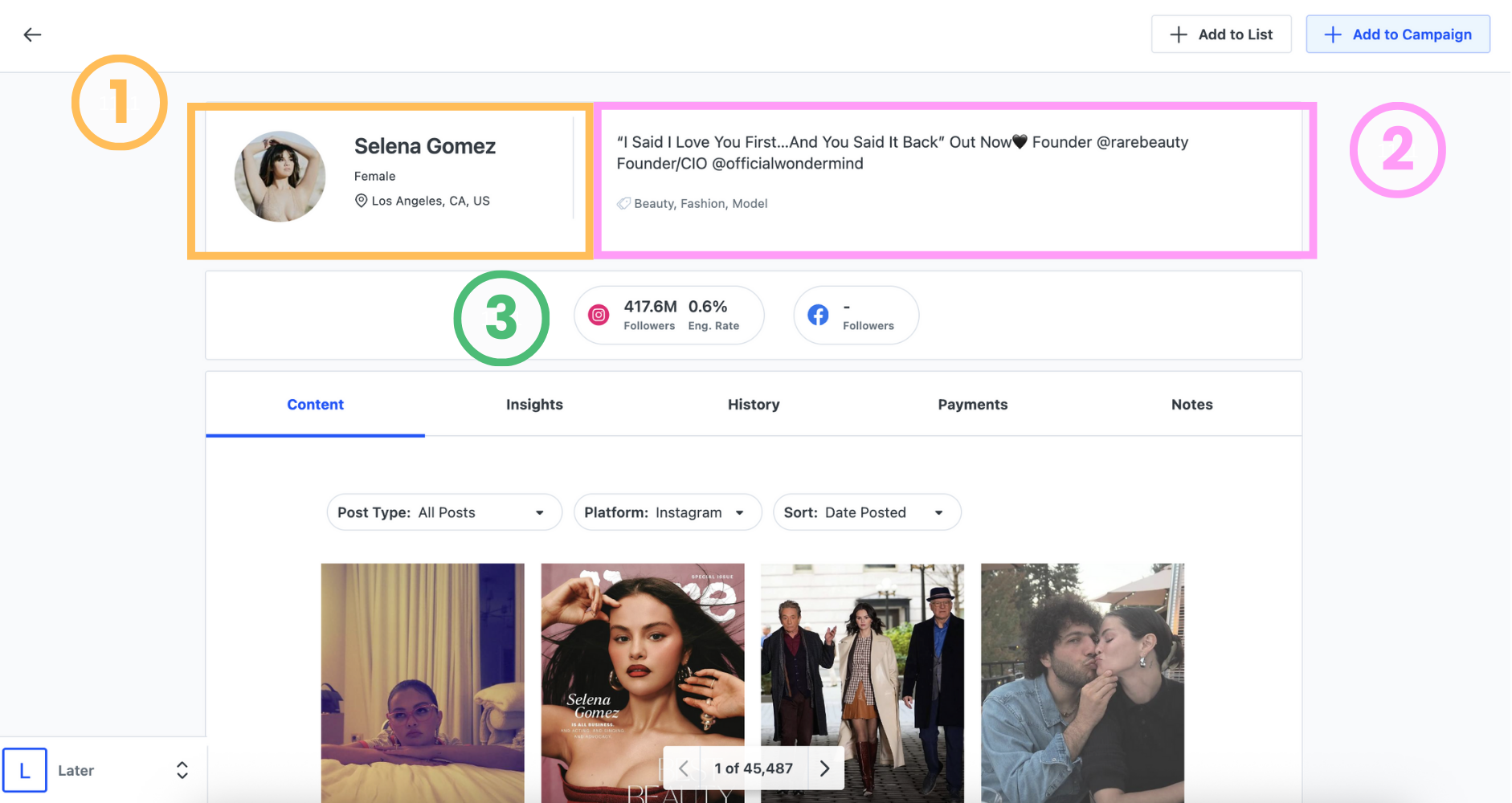Click the Later workspace 'L' icon
The image size is (1512, 803).
25,770
